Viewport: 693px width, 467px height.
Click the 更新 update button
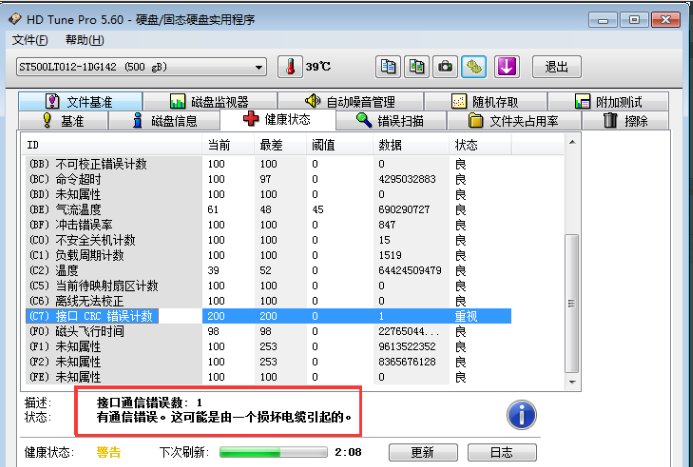(423, 452)
